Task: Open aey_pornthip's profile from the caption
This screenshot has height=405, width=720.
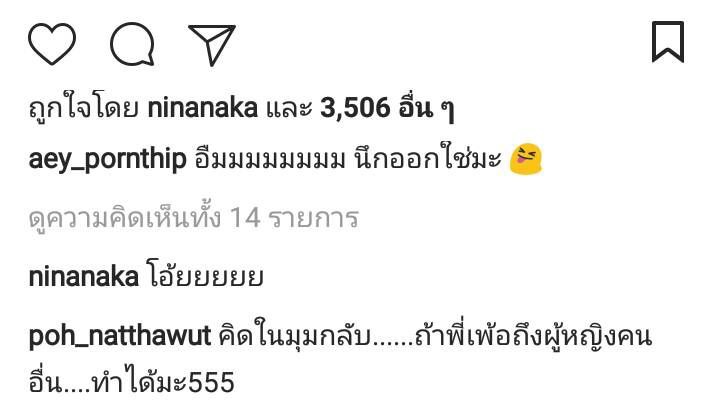Action: pyautogui.click(x=107, y=160)
